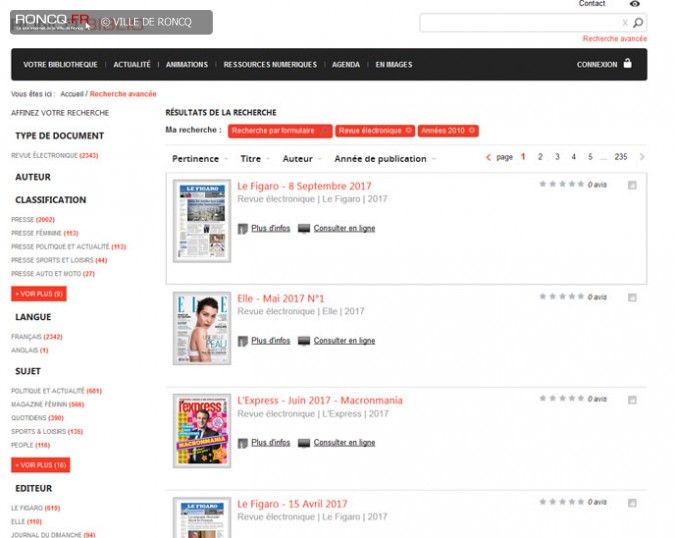
Task: Remove the Revue électronique filter tag
Action: click(409, 130)
